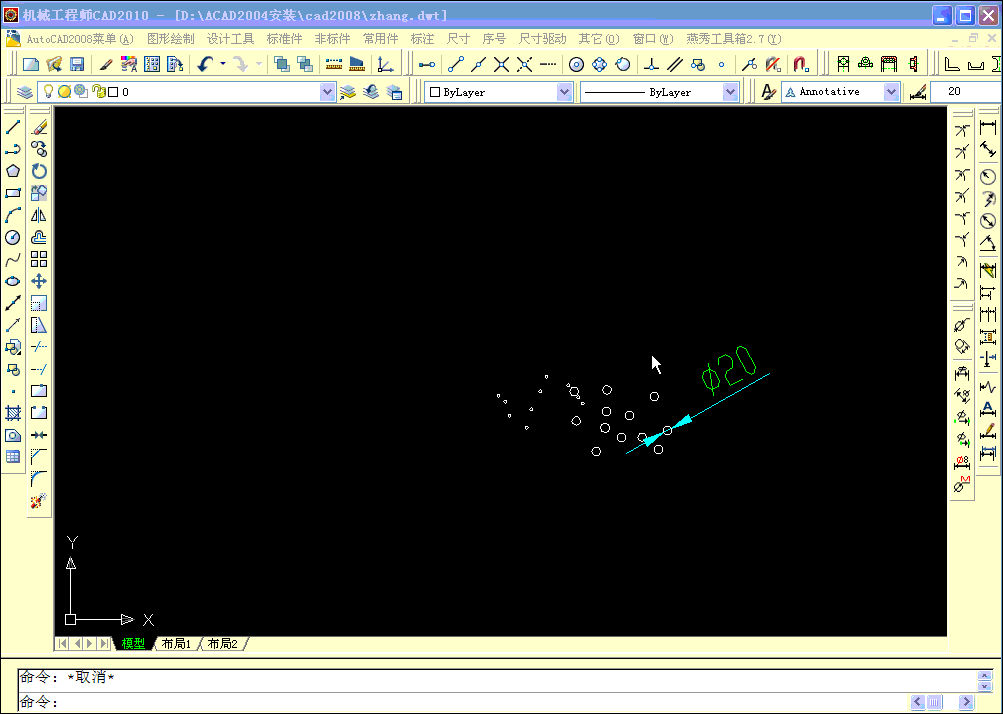Select the Diameter dimension tool
Screen dimensions: 1003x714
pos(988,221)
